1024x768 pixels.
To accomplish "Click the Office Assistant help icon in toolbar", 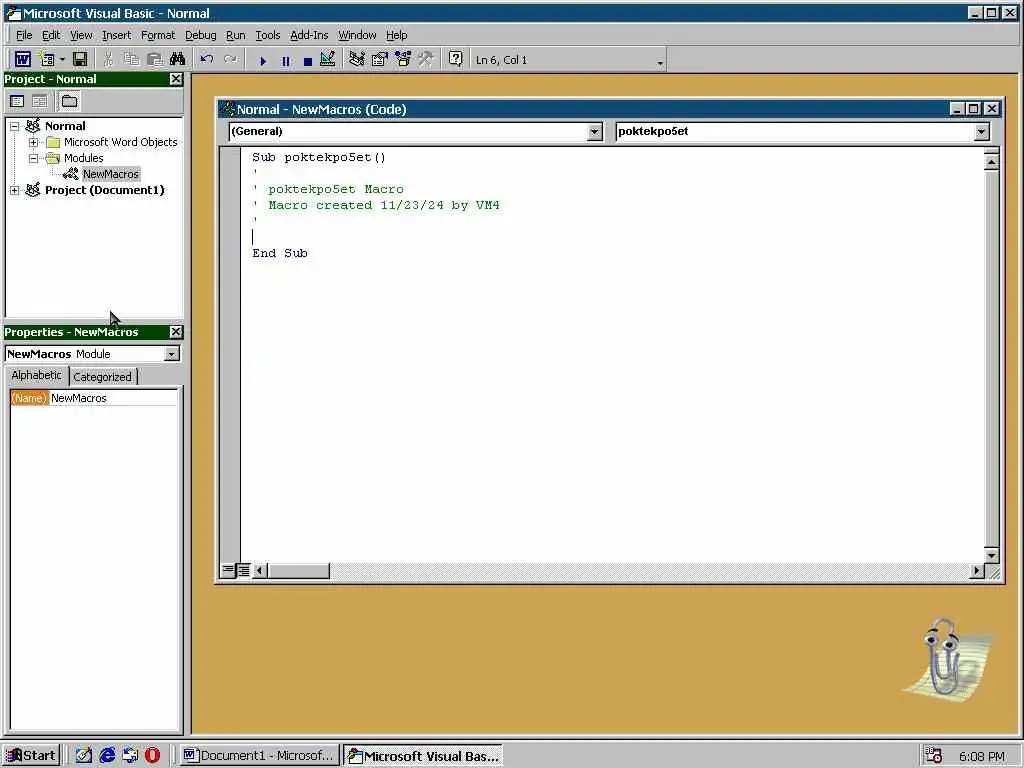I will click(455, 59).
